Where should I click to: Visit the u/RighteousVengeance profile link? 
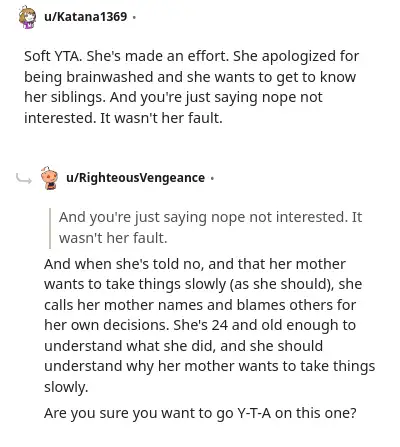pyautogui.click(x=136, y=178)
